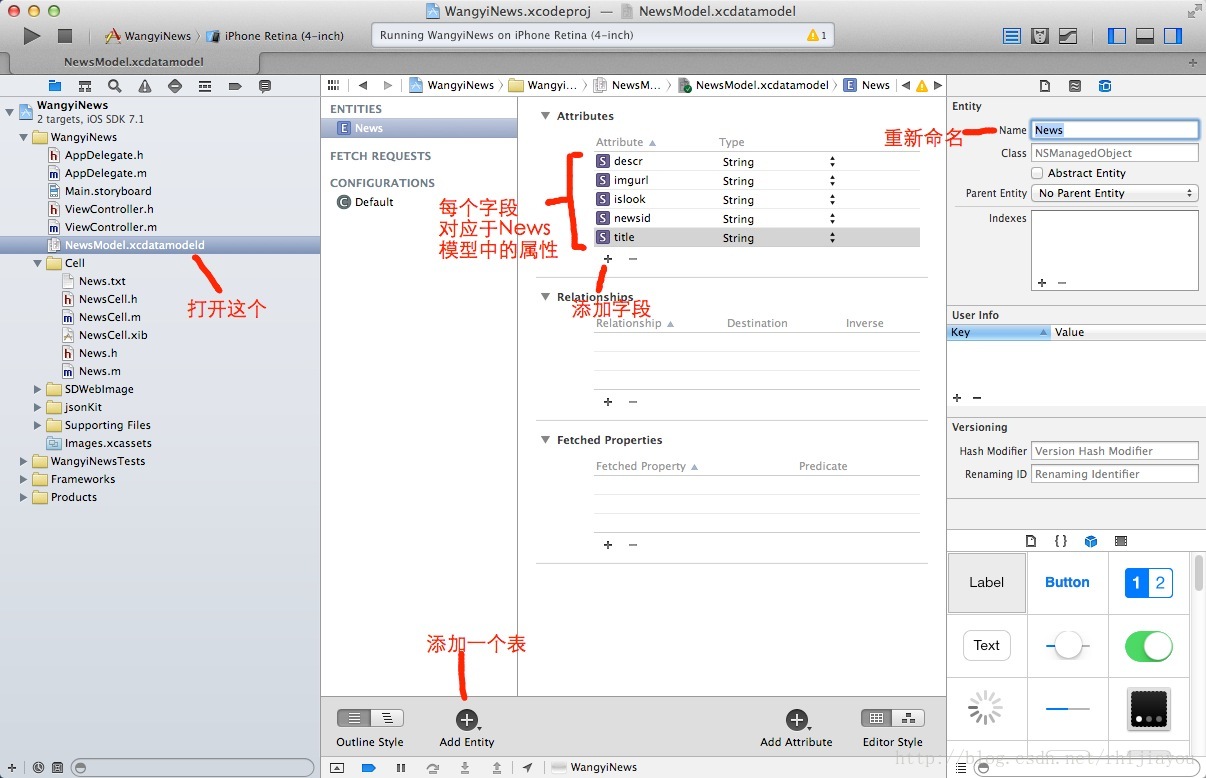Show the Data Model inspector icon
The image size is (1206, 778).
(1104, 86)
